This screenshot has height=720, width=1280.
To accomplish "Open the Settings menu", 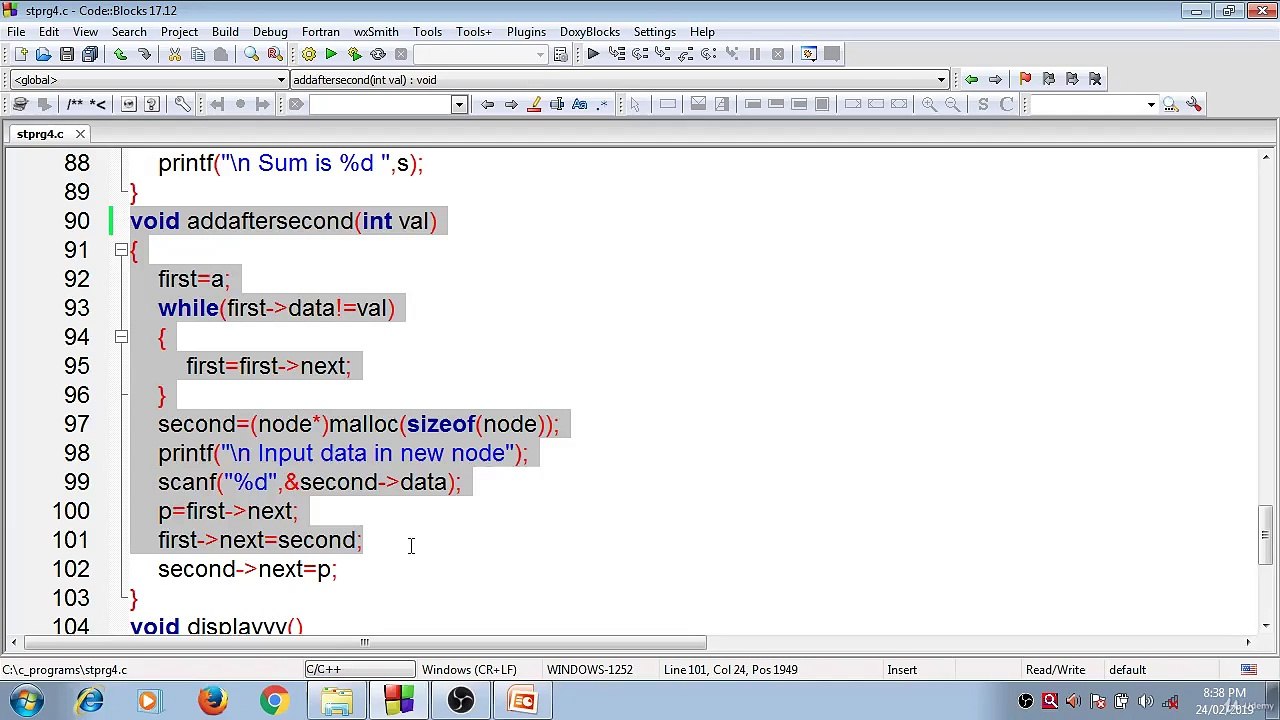I will pos(655,32).
